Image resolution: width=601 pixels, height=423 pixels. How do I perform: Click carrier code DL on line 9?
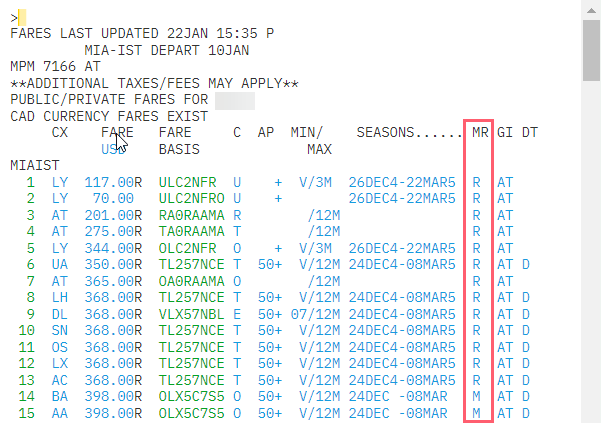pos(60,312)
